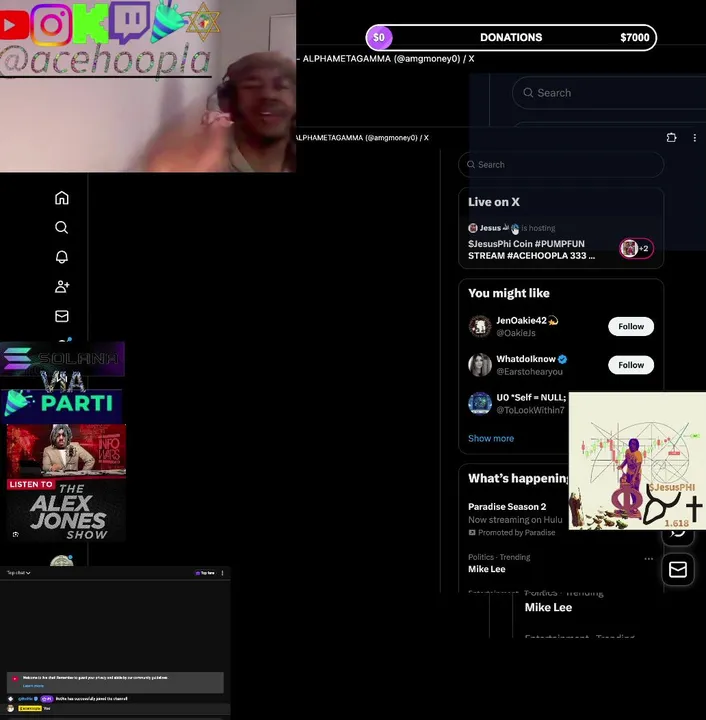Click the donations progress bar
This screenshot has width=706, height=720.
tap(511, 38)
